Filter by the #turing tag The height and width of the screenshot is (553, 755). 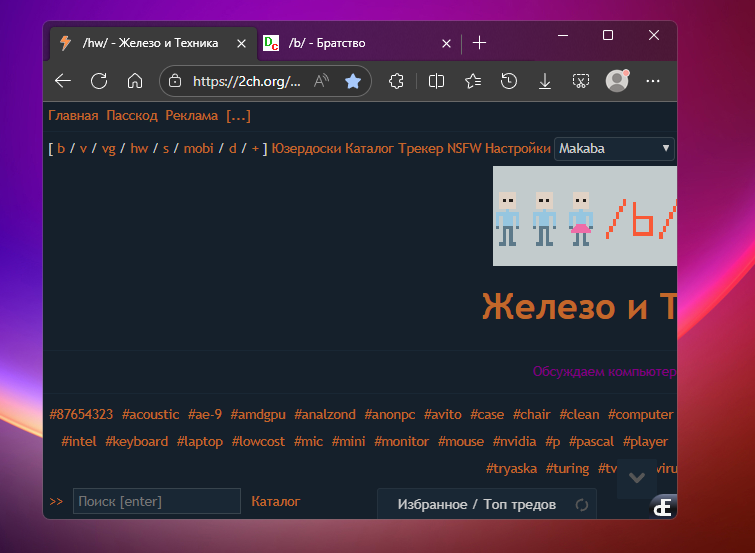(x=567, y=469)
